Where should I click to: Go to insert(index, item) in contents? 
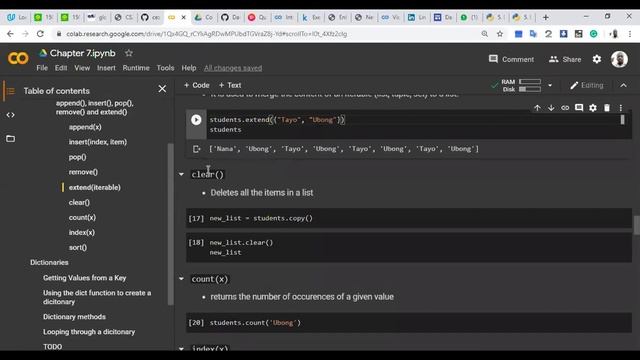click(98, 142)
